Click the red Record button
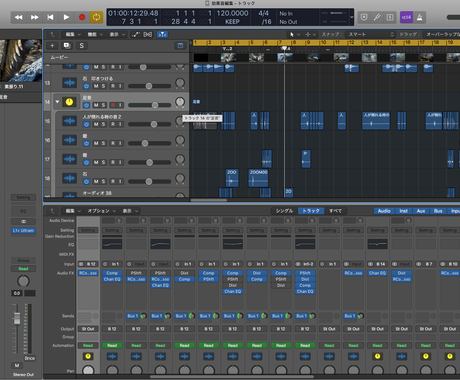Viewport: 460px width, 380px height. [82, 17]
